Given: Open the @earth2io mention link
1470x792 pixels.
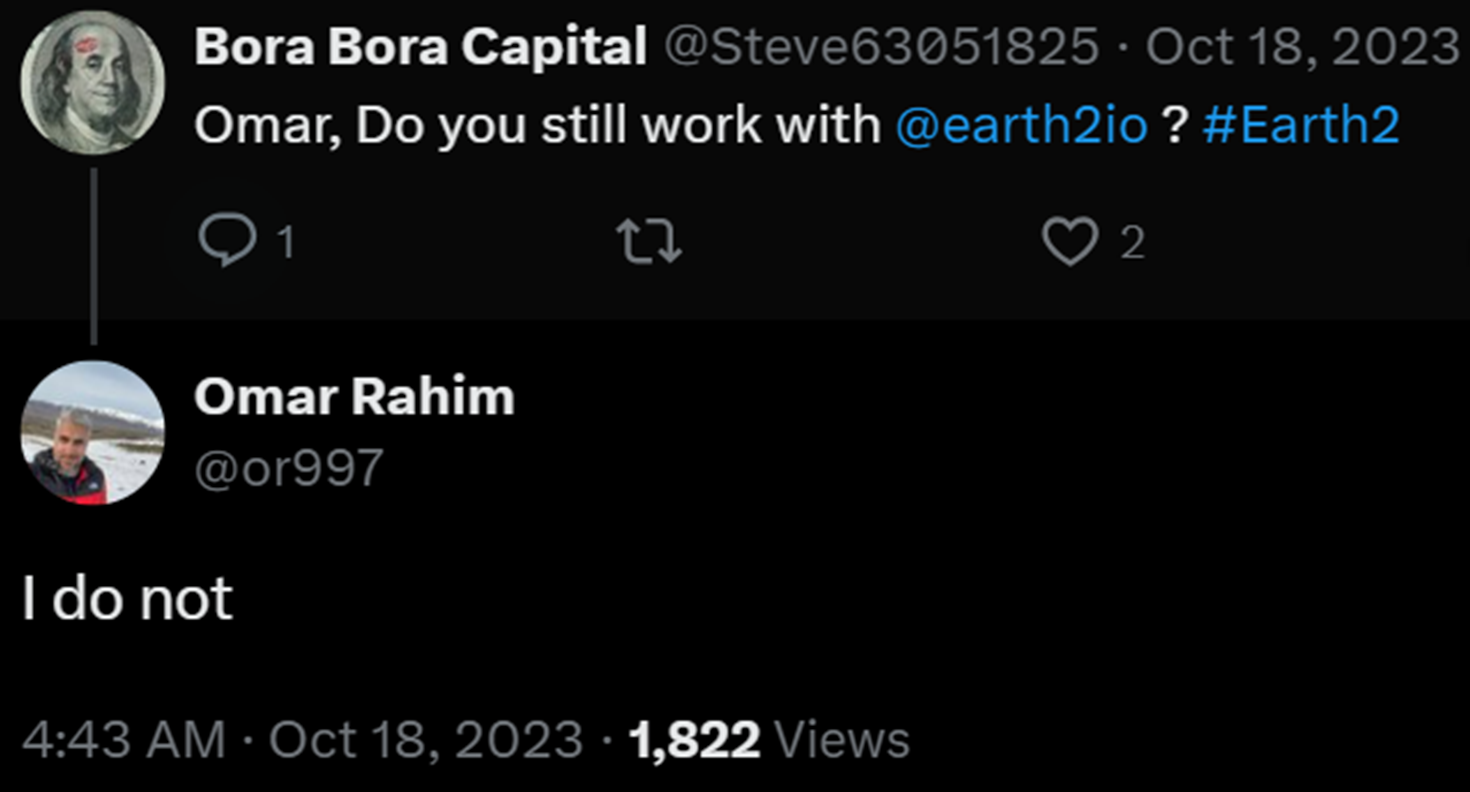Looking at the screenshot, I should (x=1021, y=127).
